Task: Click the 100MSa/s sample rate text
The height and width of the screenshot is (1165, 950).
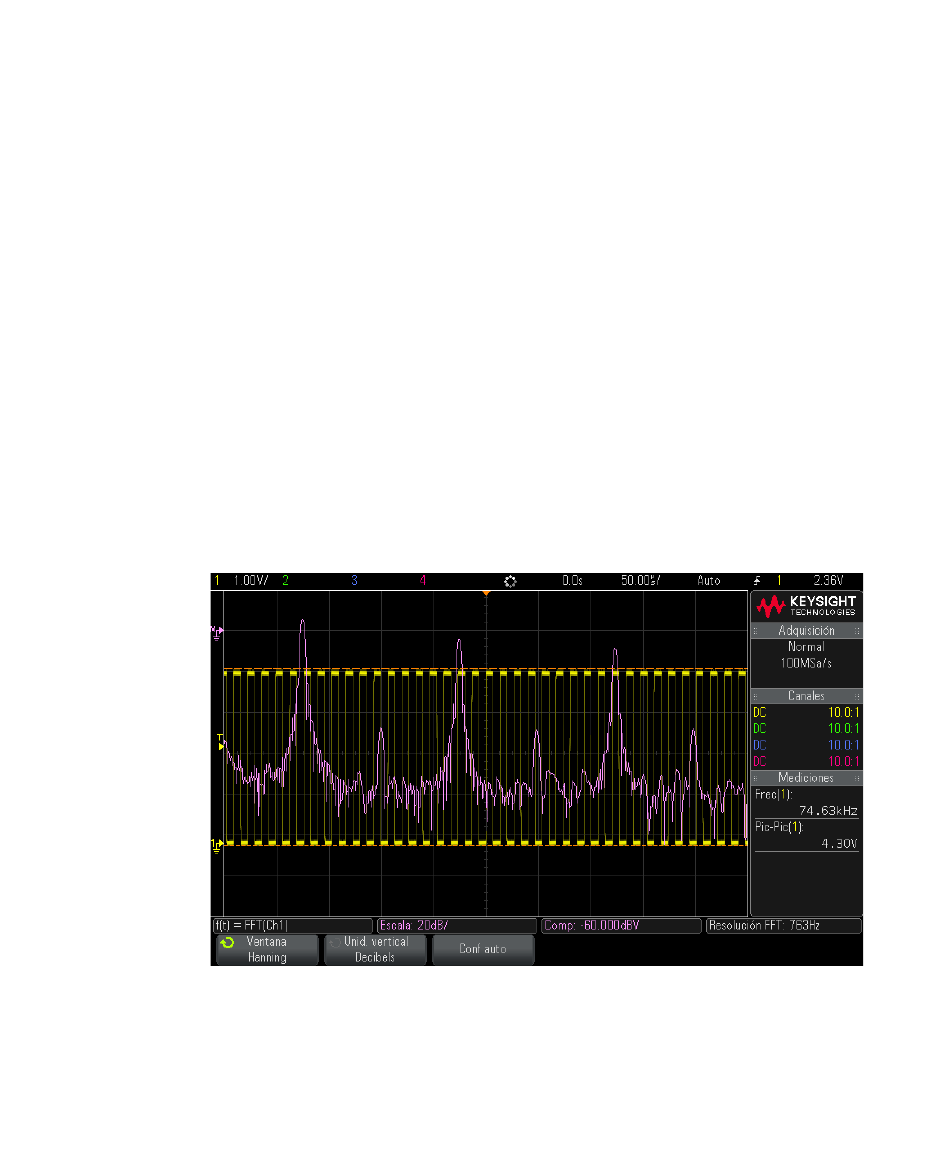Action: (806, 663)
